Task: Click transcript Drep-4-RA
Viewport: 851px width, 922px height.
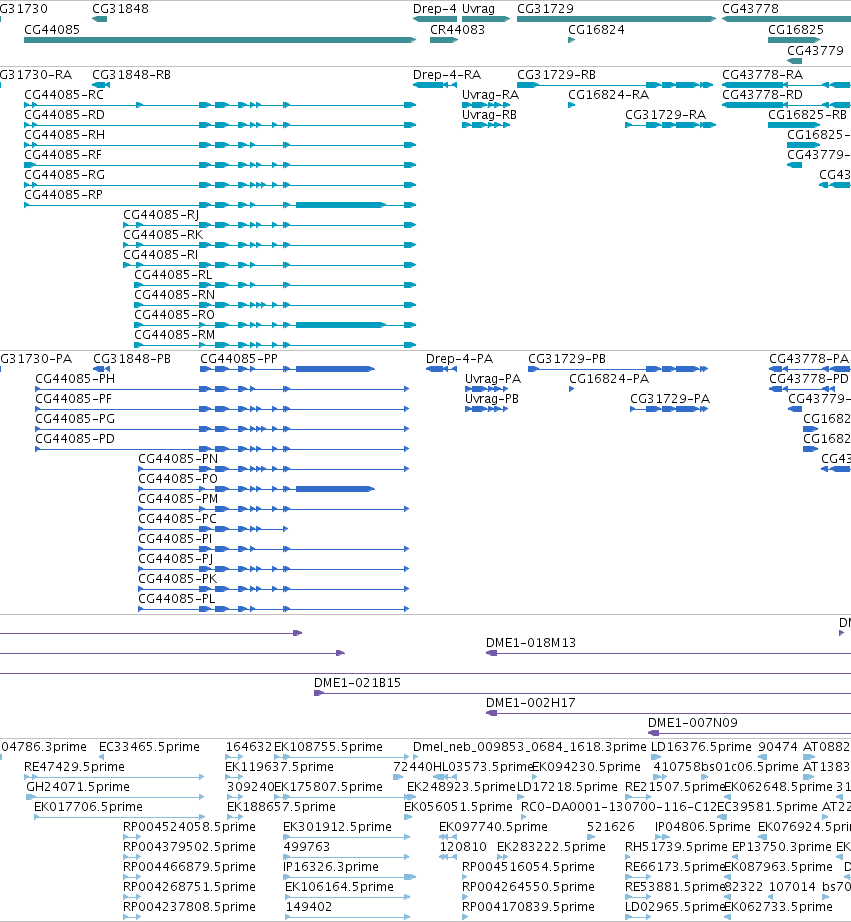Action: coord(447,75)
